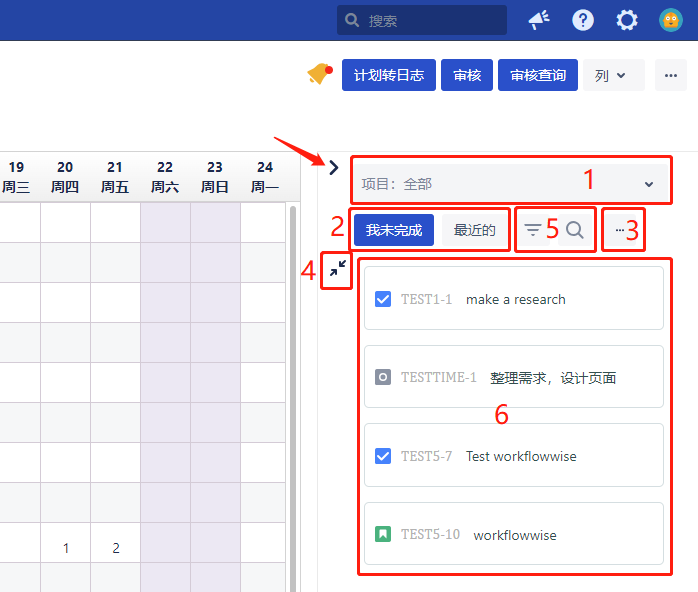This screenshot has width=698, height=592.
Task: Click the filter icon in issue panel
Action: click(x=533, y=230)
